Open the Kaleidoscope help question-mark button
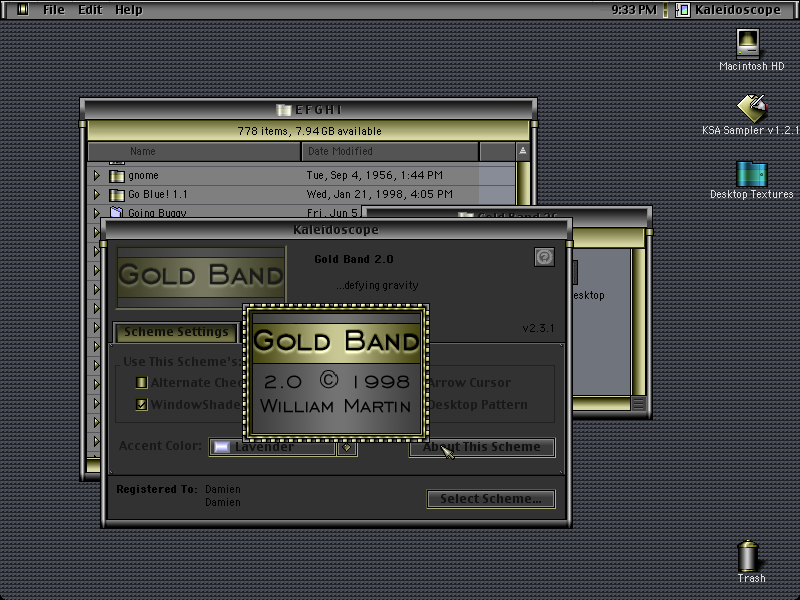 (544, 257)
